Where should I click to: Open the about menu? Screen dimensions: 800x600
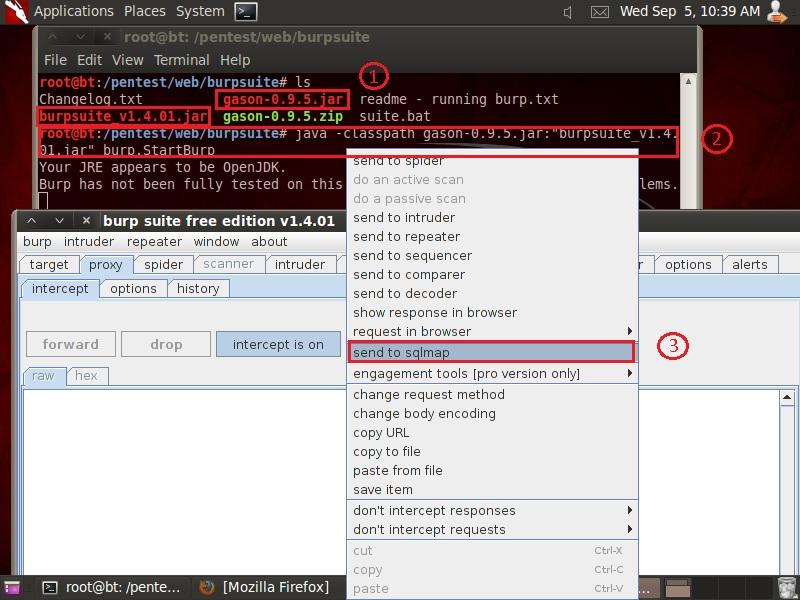[269, 242]
